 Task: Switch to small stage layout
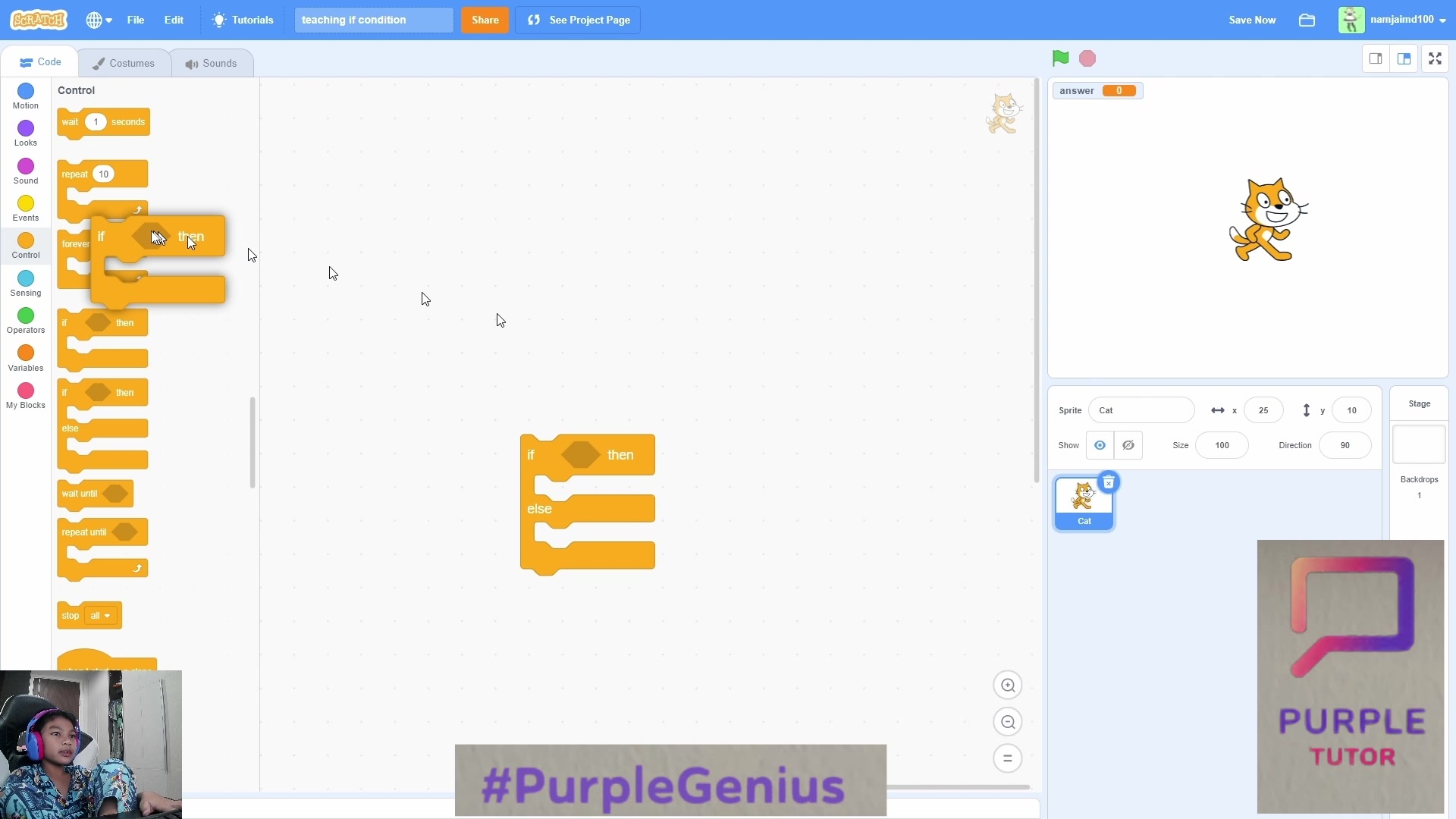click(1376, 58)
